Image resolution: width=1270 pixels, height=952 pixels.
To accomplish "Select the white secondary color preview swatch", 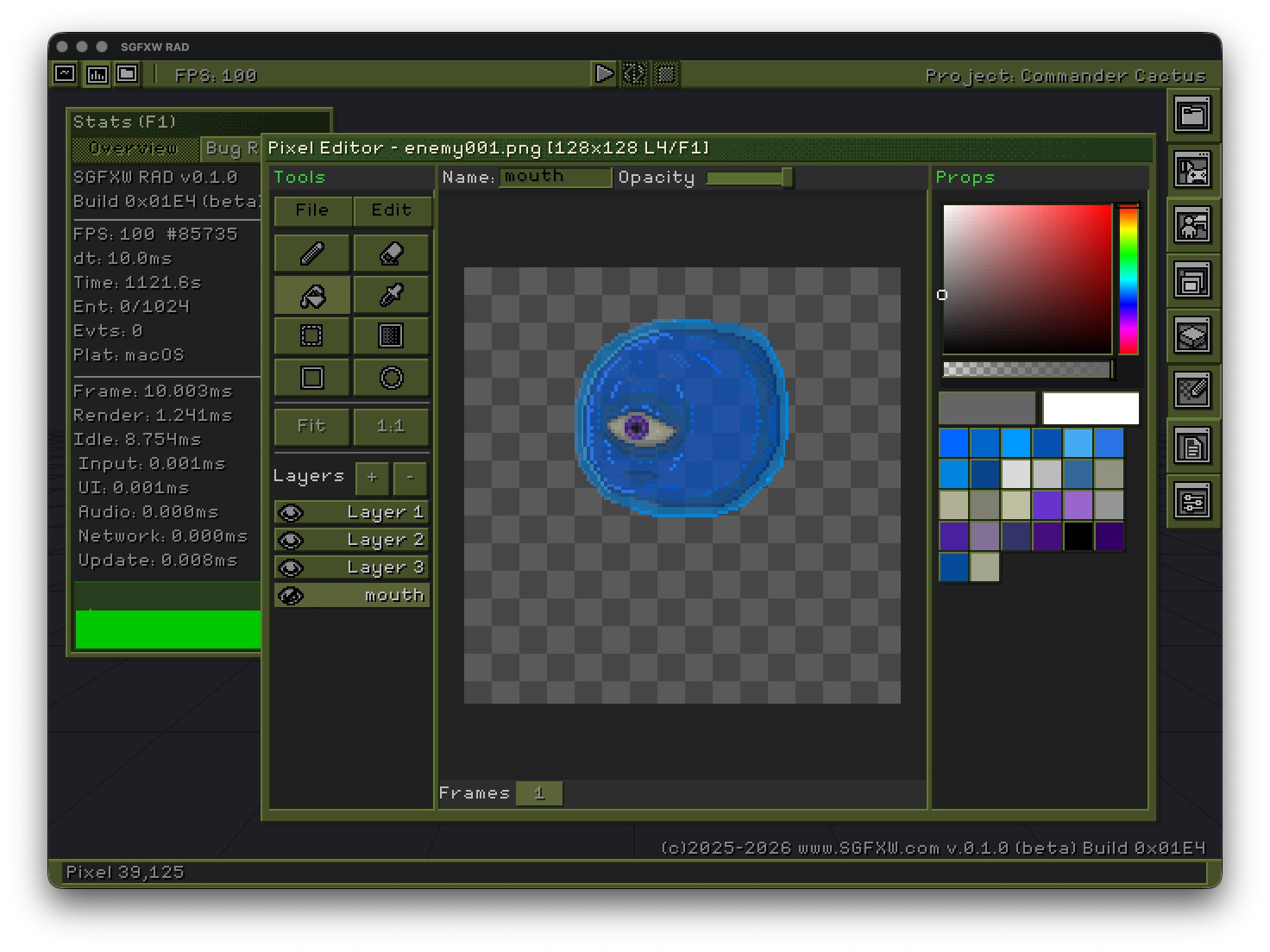I will 1091,409.
